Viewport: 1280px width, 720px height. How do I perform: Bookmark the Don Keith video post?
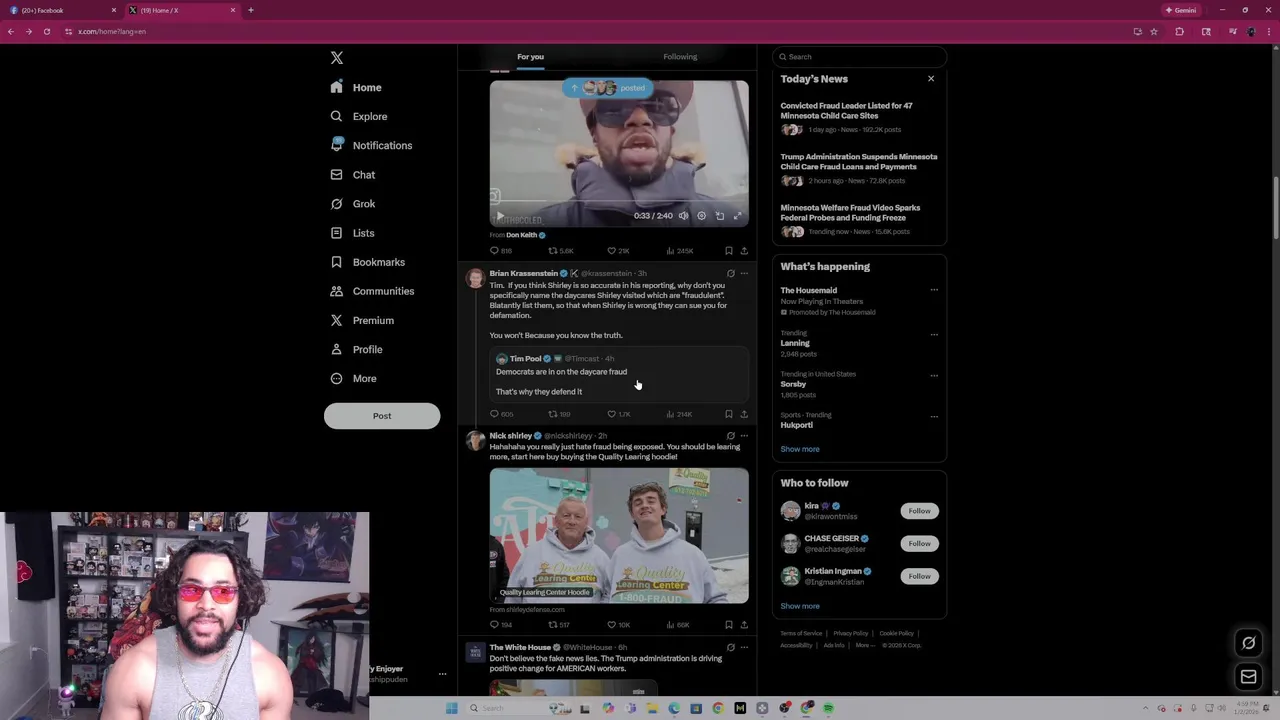729,251
